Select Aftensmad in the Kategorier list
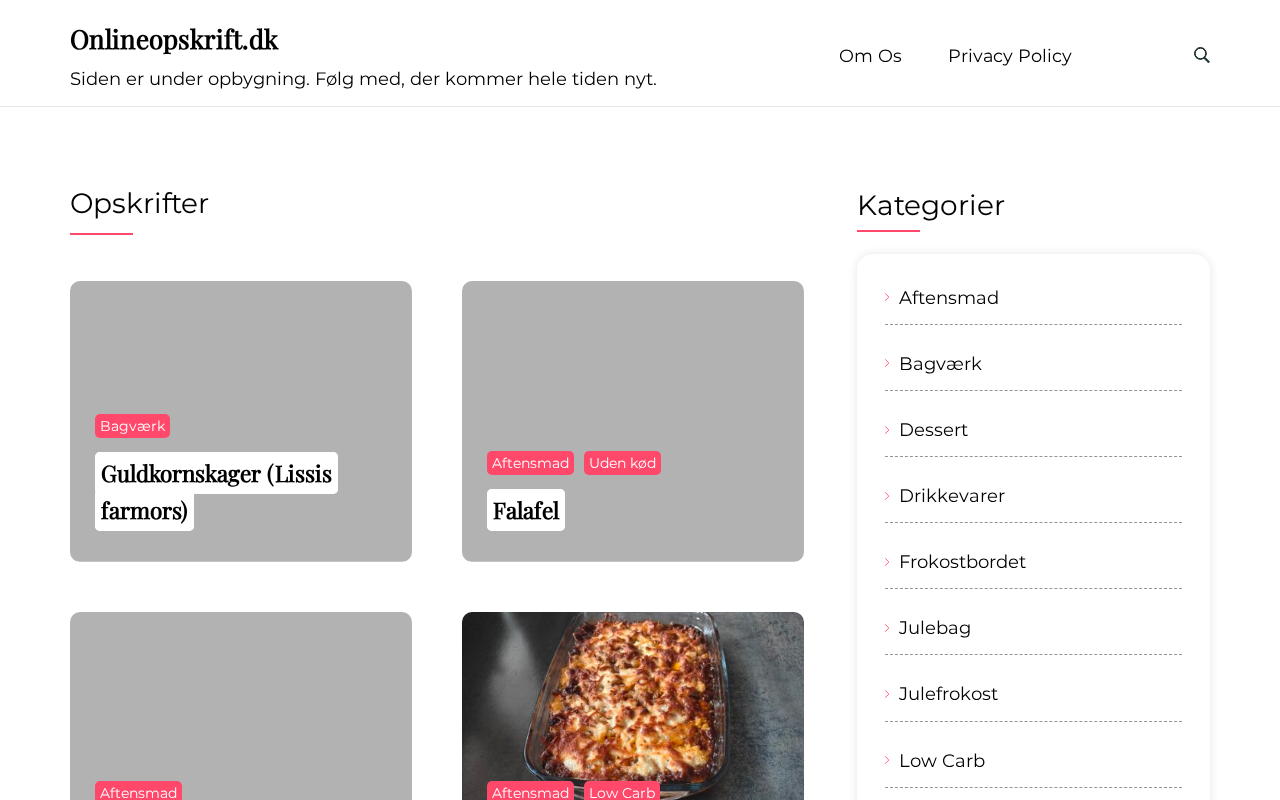 948,298
